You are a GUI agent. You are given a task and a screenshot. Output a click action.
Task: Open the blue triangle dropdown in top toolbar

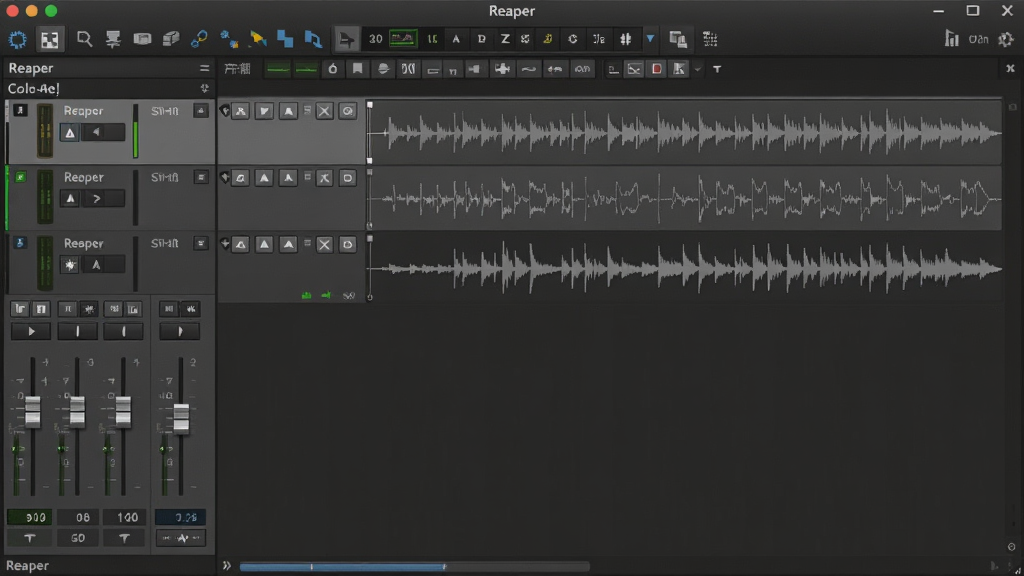(650, 39)
